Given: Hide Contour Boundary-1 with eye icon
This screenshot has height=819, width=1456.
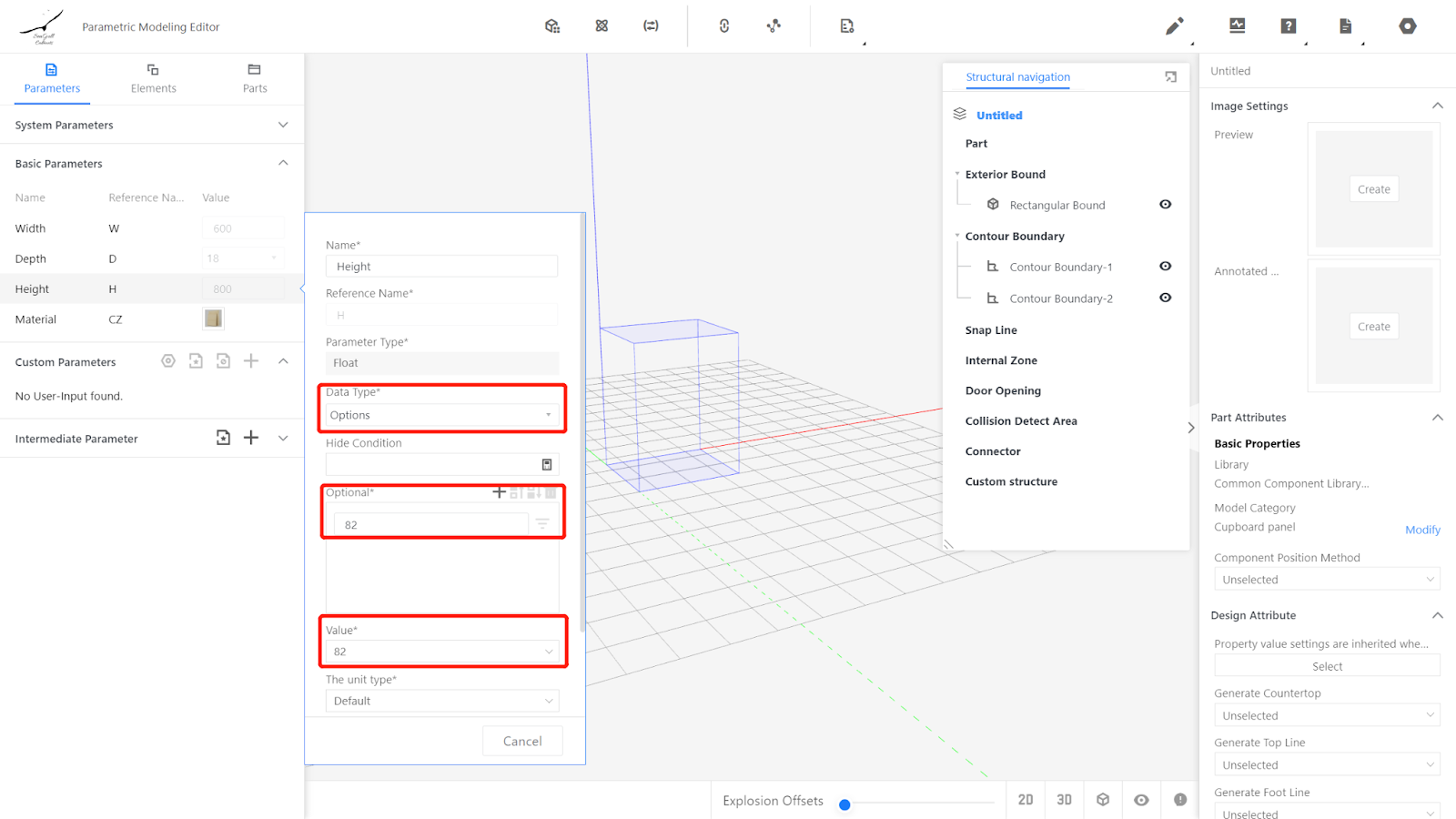Looking at the screenshot, I should point(1165,267).
